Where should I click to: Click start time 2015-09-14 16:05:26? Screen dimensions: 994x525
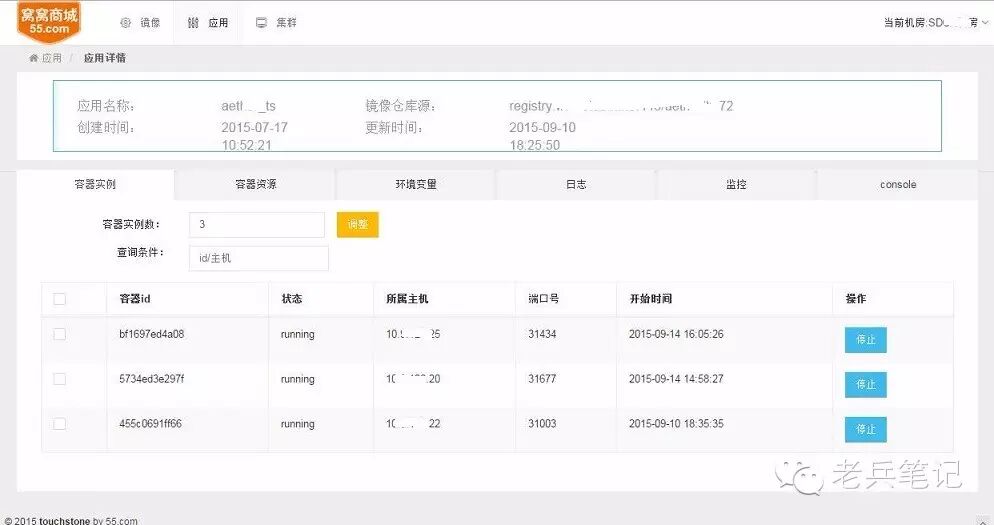(676, 334)
